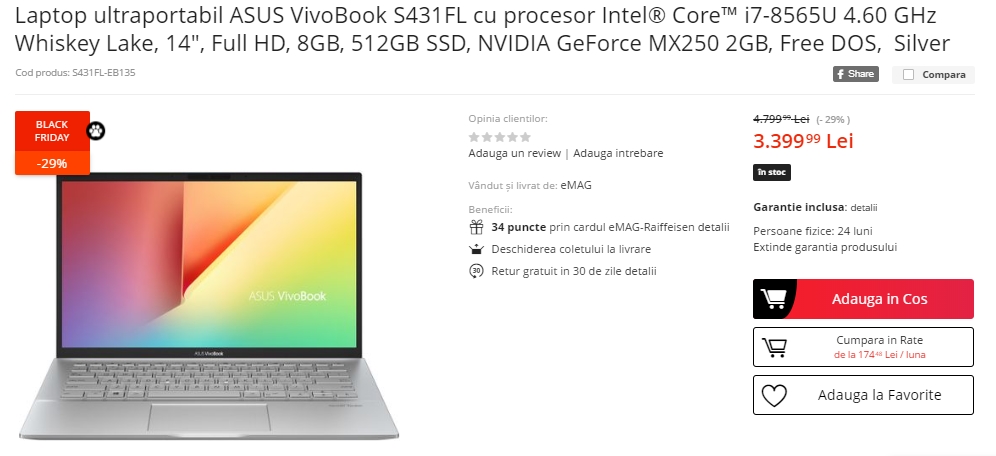Tick the Compara checkbox

pos(908,75)
